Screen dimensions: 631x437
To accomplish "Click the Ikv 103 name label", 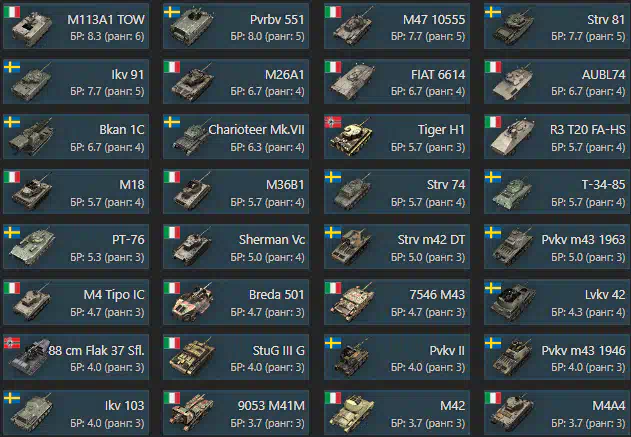I will click(x=124, y=405).
